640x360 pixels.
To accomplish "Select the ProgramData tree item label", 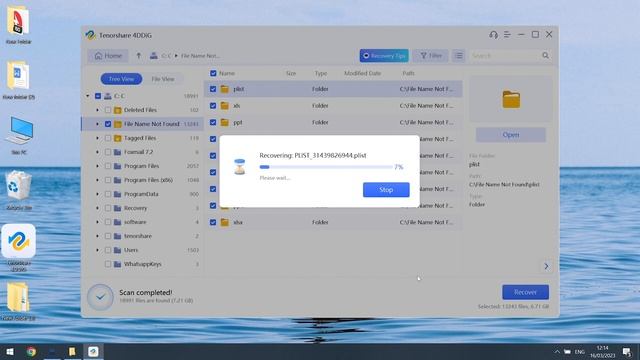I will click(x=141, y=194).
